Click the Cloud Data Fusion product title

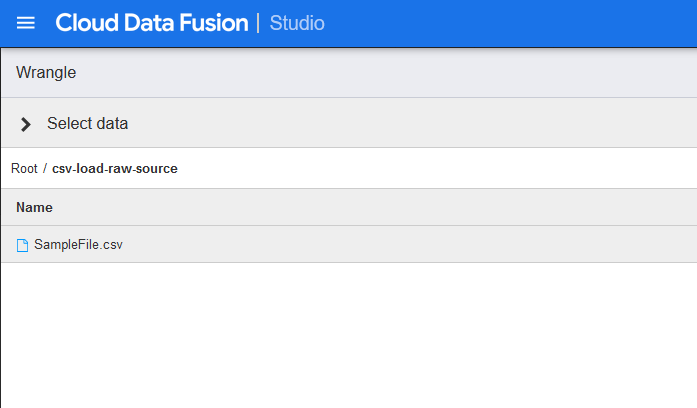pos(152,23)
